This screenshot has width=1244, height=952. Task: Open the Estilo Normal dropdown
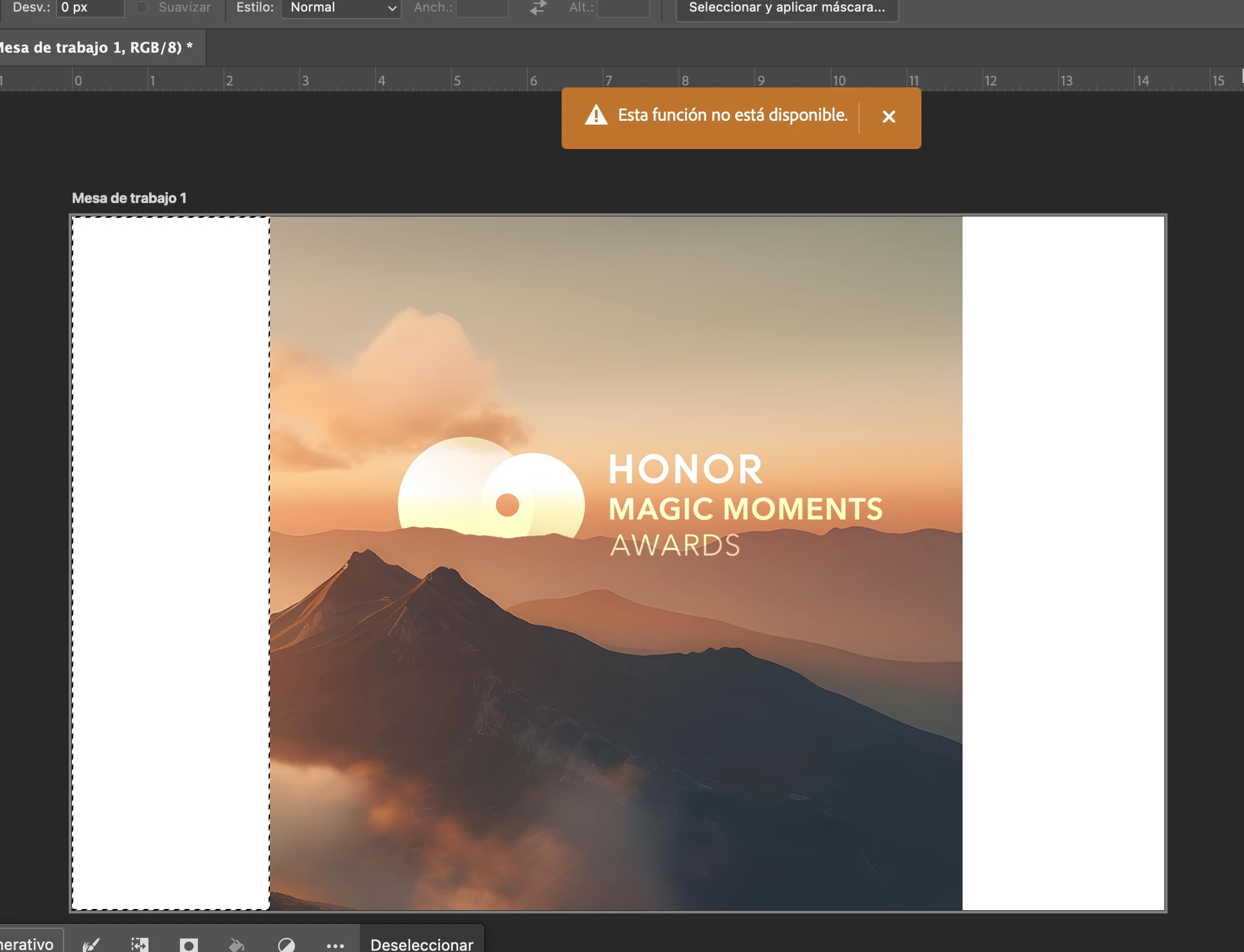pos(341,8)
